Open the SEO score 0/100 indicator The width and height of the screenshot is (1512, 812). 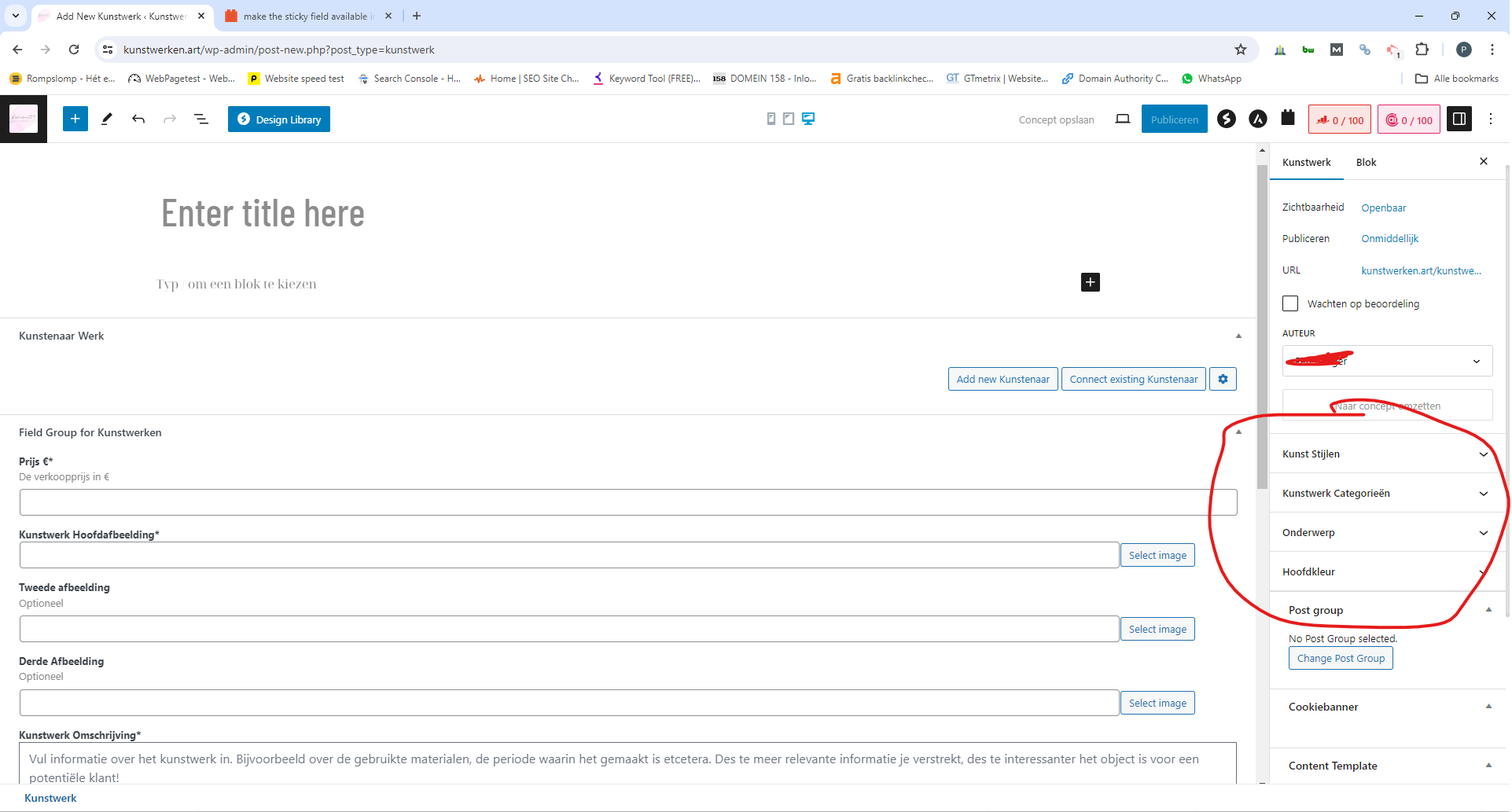[1341, 119]
